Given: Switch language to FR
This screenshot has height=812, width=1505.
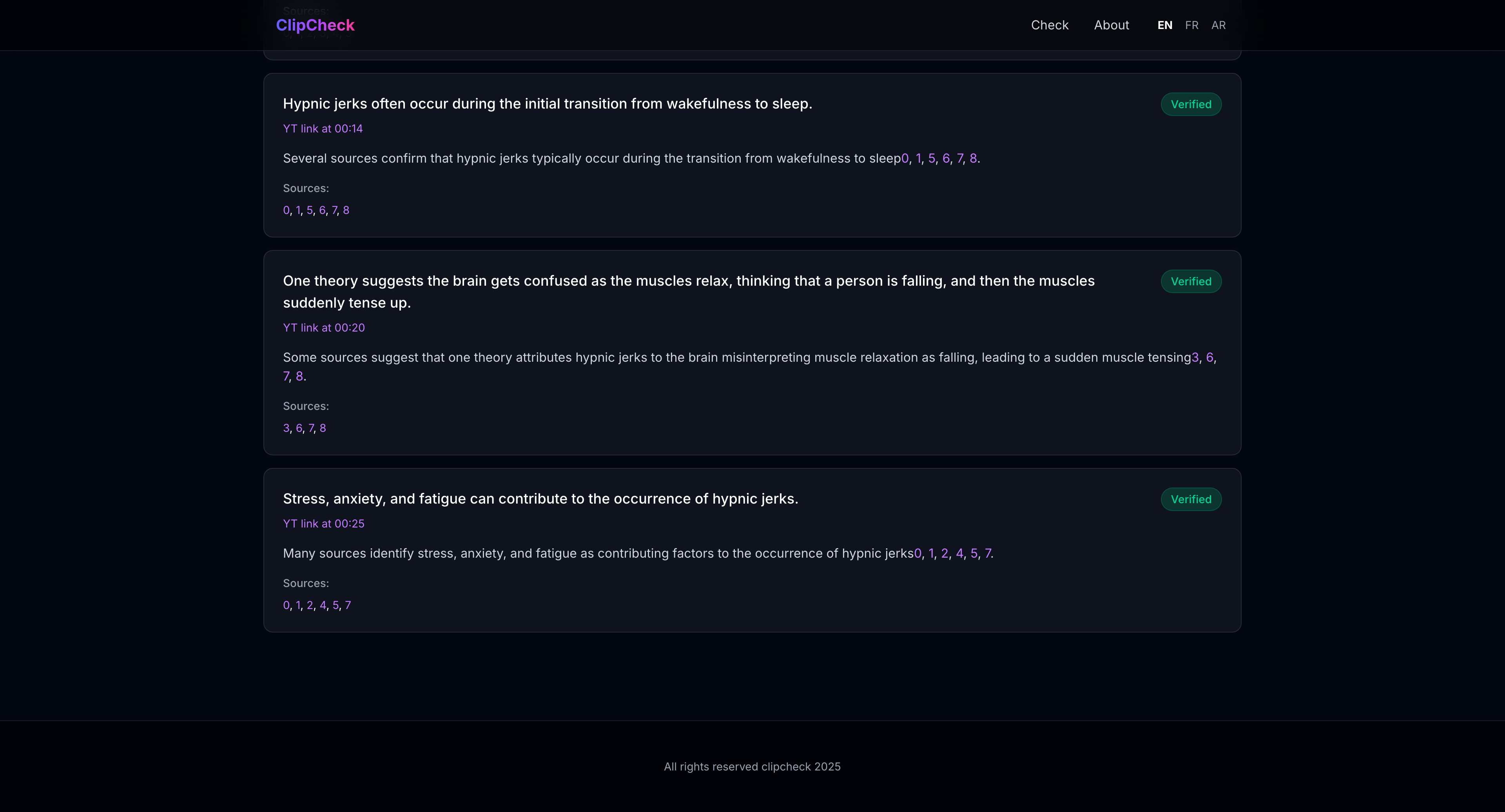Looking at the screenshot, I should click(1191, 25).
